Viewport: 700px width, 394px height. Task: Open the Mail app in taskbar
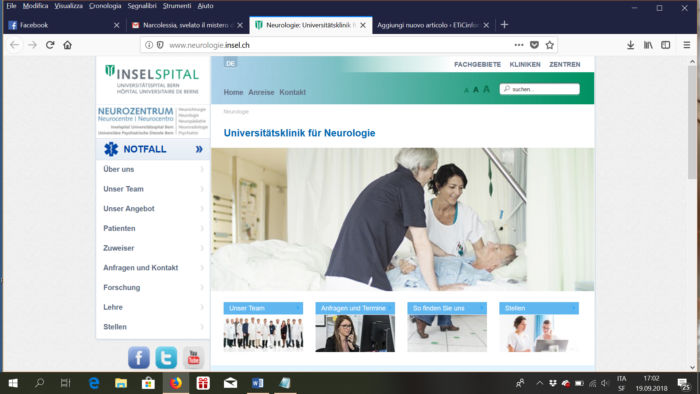[230, 383]
